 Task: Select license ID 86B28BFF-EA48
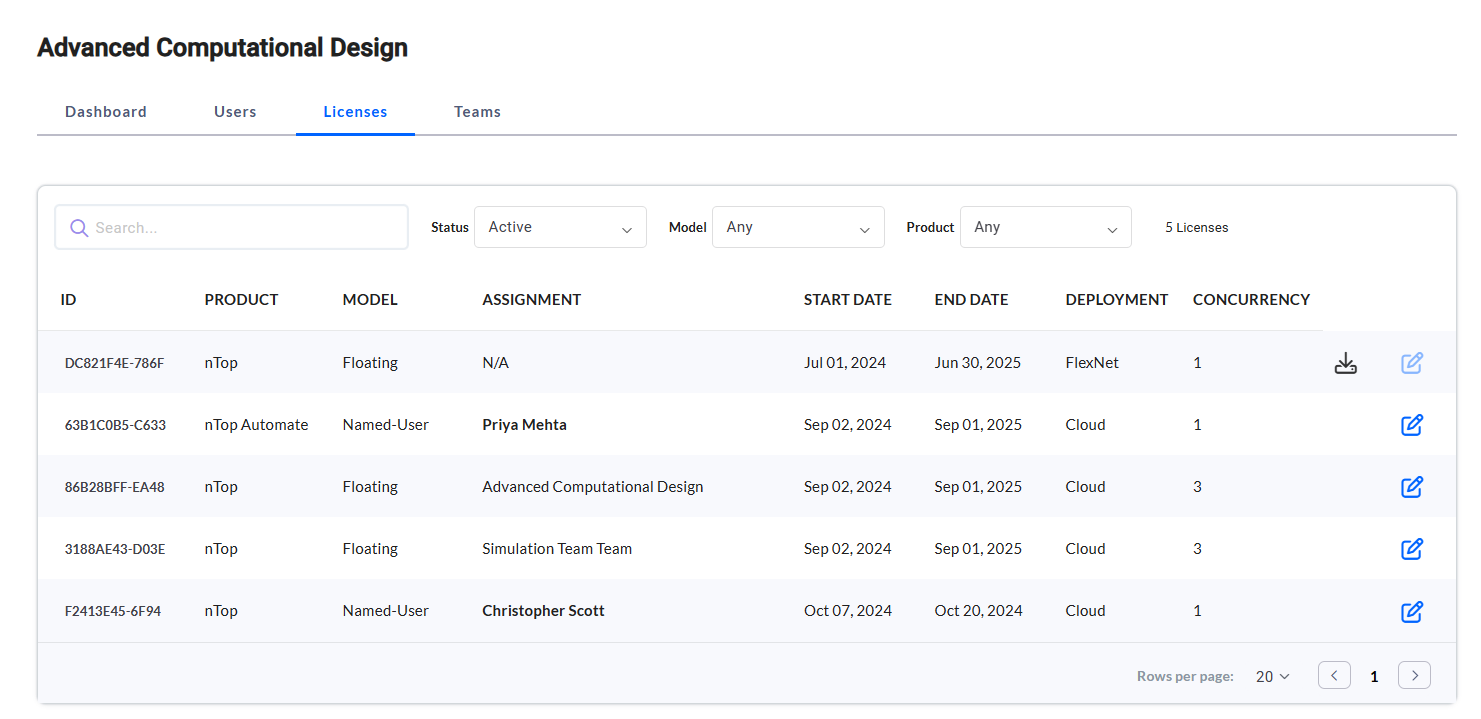coord(114,487)
